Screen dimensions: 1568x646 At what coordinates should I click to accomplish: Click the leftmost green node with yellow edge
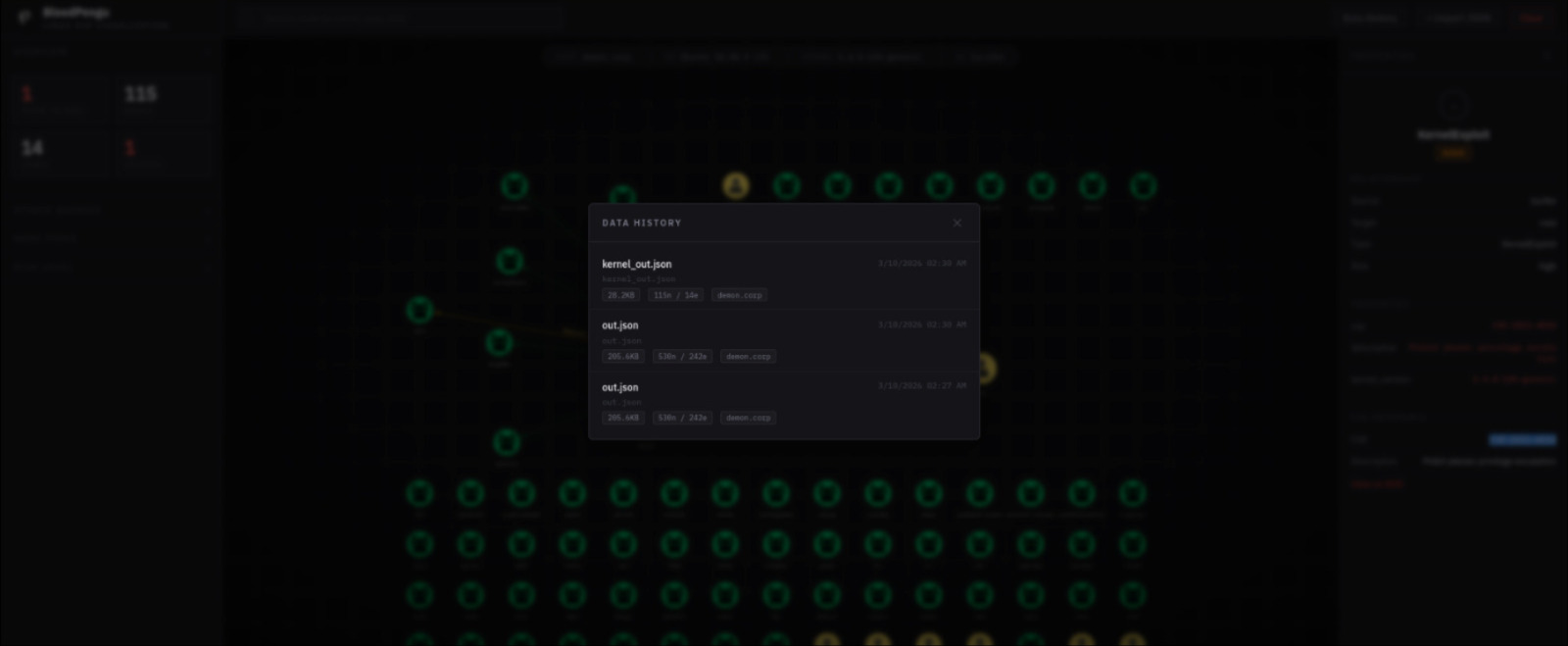pos(419,311)
